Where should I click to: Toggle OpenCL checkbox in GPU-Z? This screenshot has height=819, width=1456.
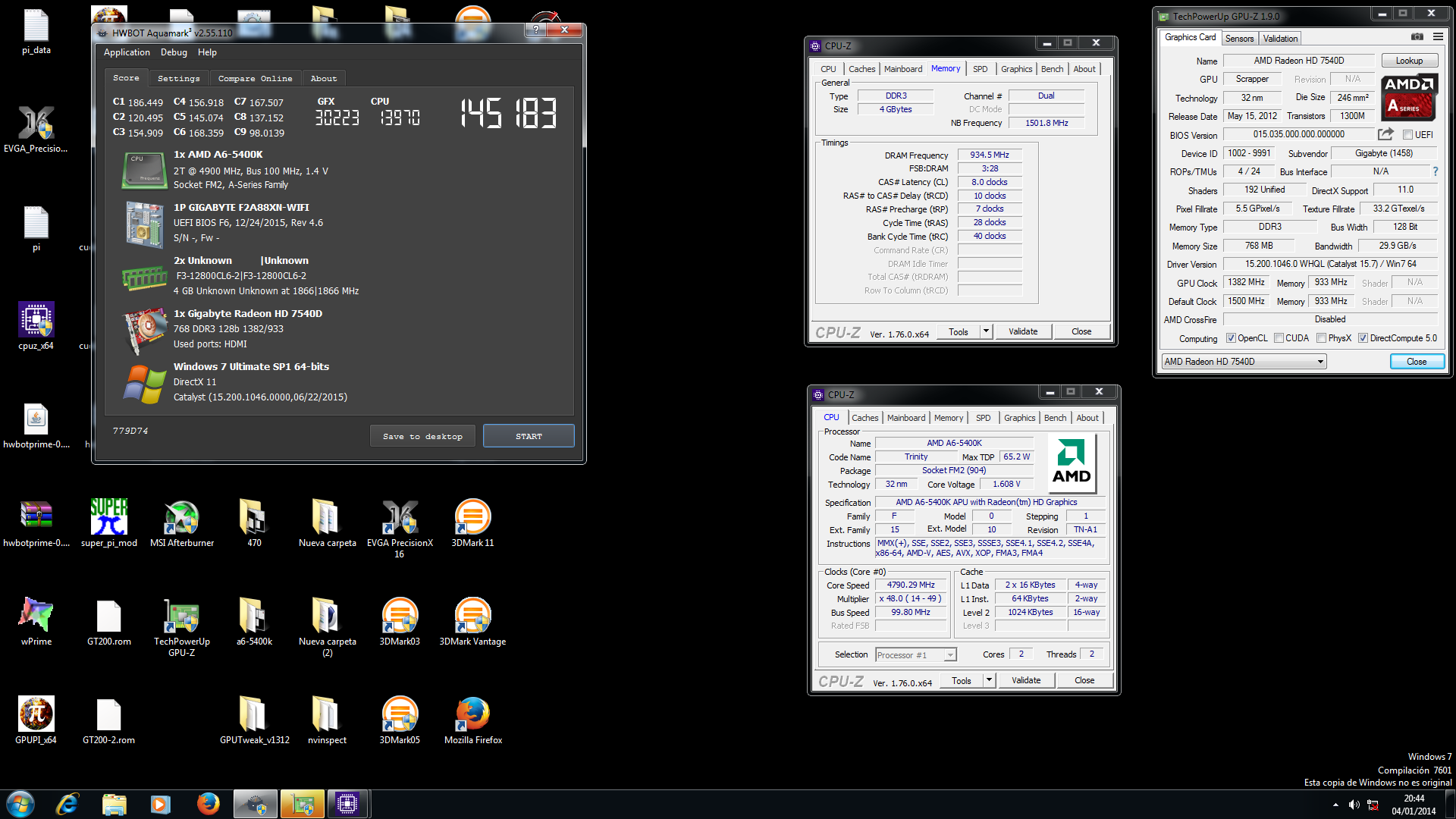pyautogui.click(x=1231, y=338)
